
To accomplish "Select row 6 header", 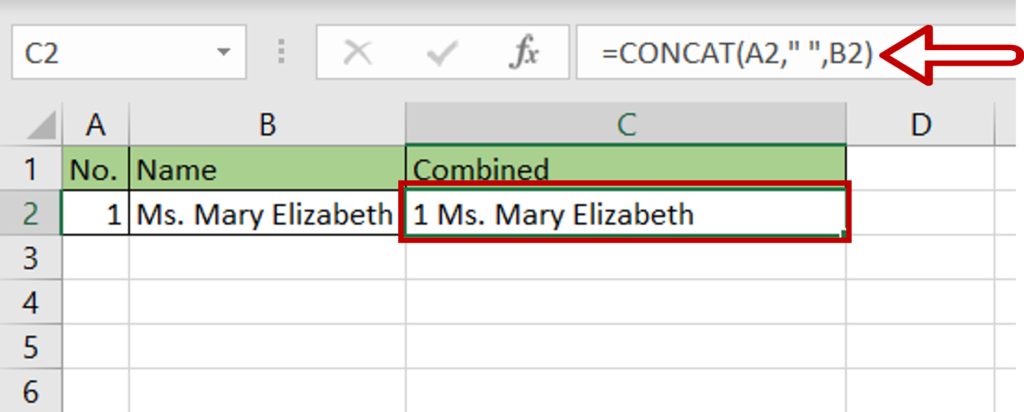I will point(31,392).
